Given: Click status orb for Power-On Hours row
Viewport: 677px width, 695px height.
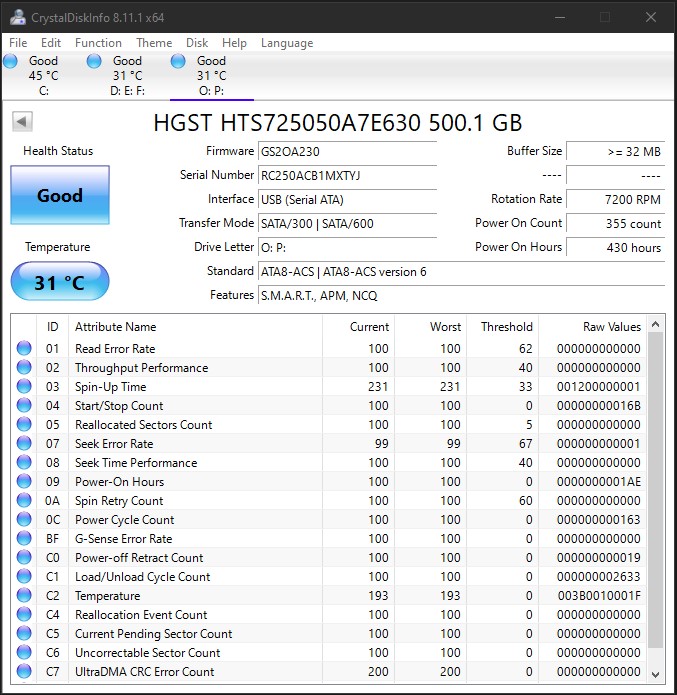Looking at the screenshot, I should coord(24,481).
